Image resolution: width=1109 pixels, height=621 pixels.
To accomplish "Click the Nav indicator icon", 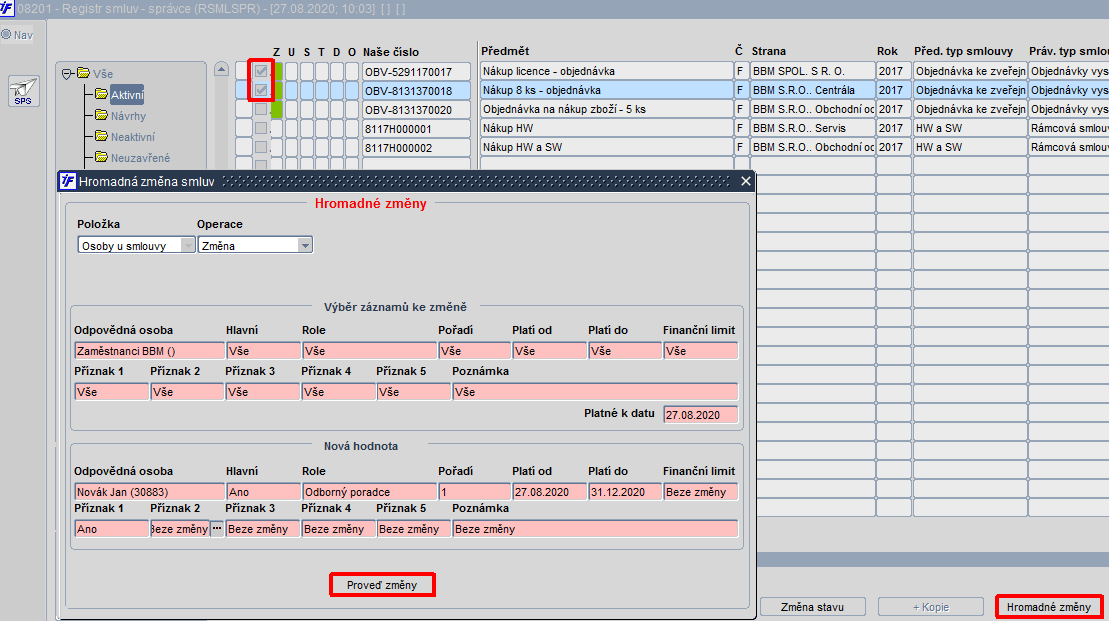I will coord(6,35).
